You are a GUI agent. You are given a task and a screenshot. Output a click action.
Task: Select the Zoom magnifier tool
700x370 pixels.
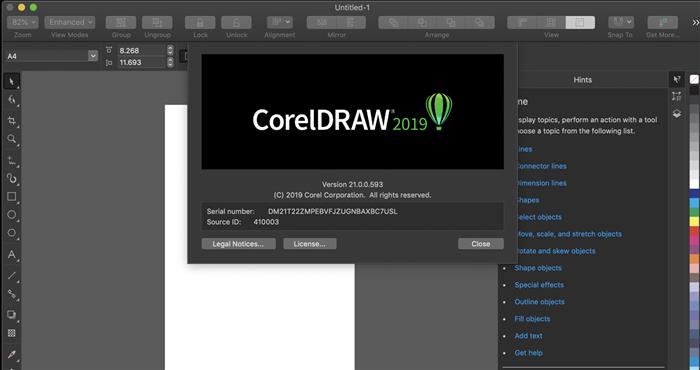[x=12, y=139]
